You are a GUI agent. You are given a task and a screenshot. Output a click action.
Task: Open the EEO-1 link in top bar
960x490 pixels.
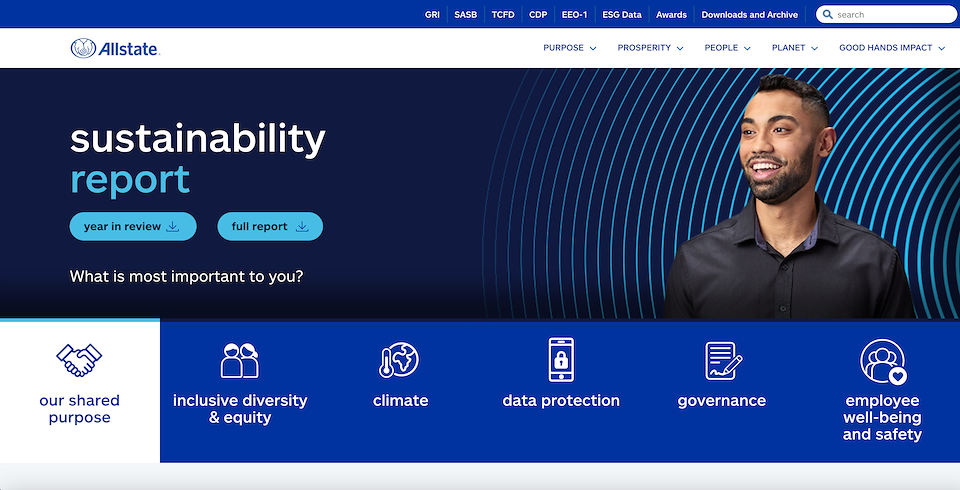tap(574, 15)
